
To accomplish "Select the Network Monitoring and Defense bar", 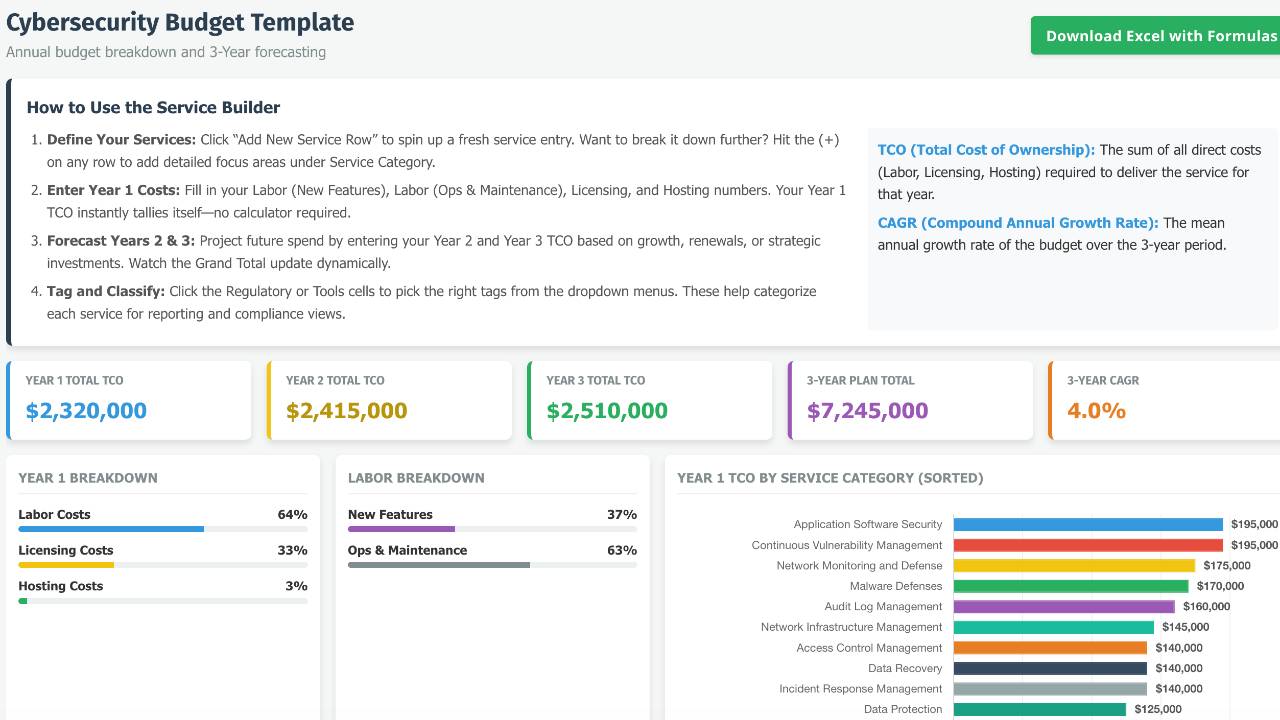I will (x=1074, y=566).
